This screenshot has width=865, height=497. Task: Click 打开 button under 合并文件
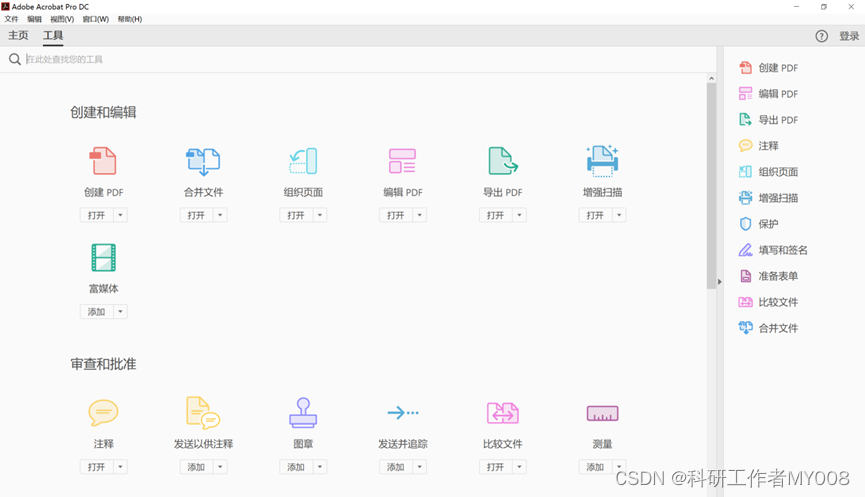(x=196, y=215)
